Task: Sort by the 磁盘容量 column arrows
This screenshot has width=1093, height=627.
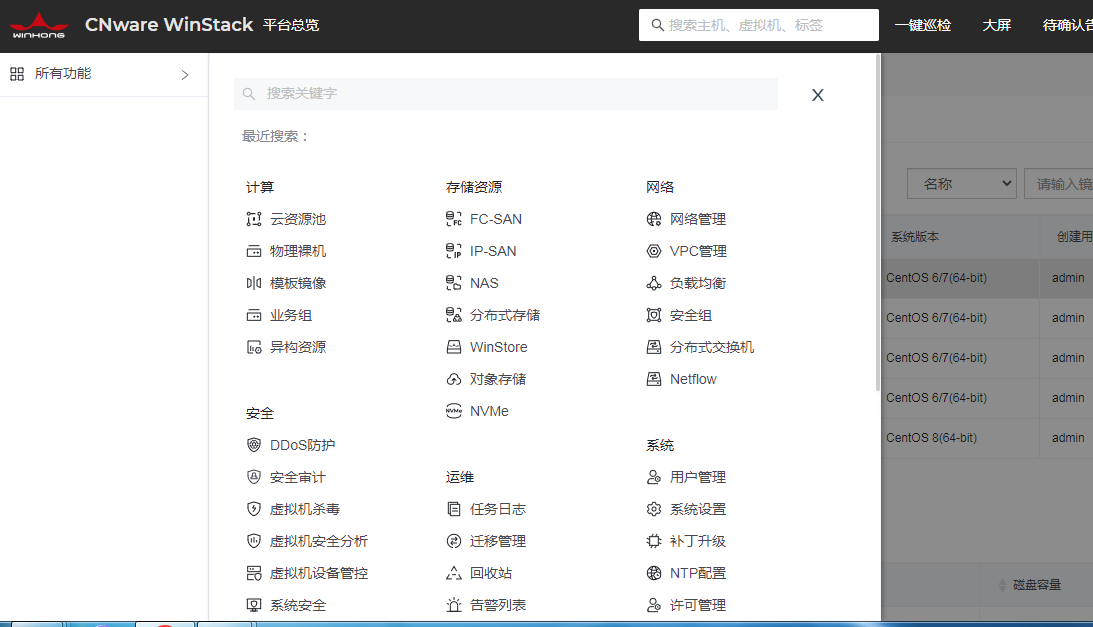Action: click(x=1001, y=585)
